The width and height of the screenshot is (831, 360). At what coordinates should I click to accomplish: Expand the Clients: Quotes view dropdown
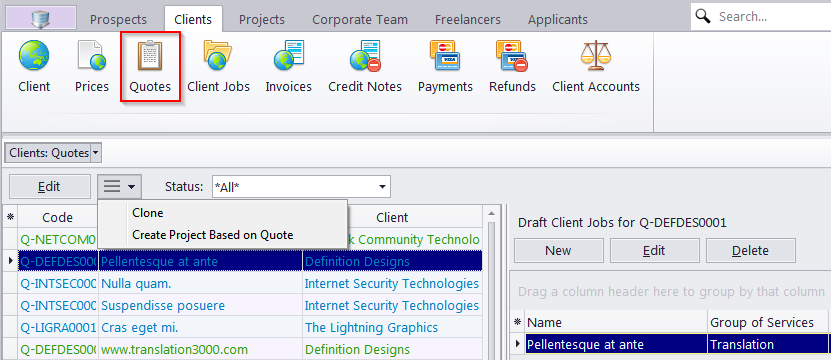pyautogui.click(x=95, y=153)
